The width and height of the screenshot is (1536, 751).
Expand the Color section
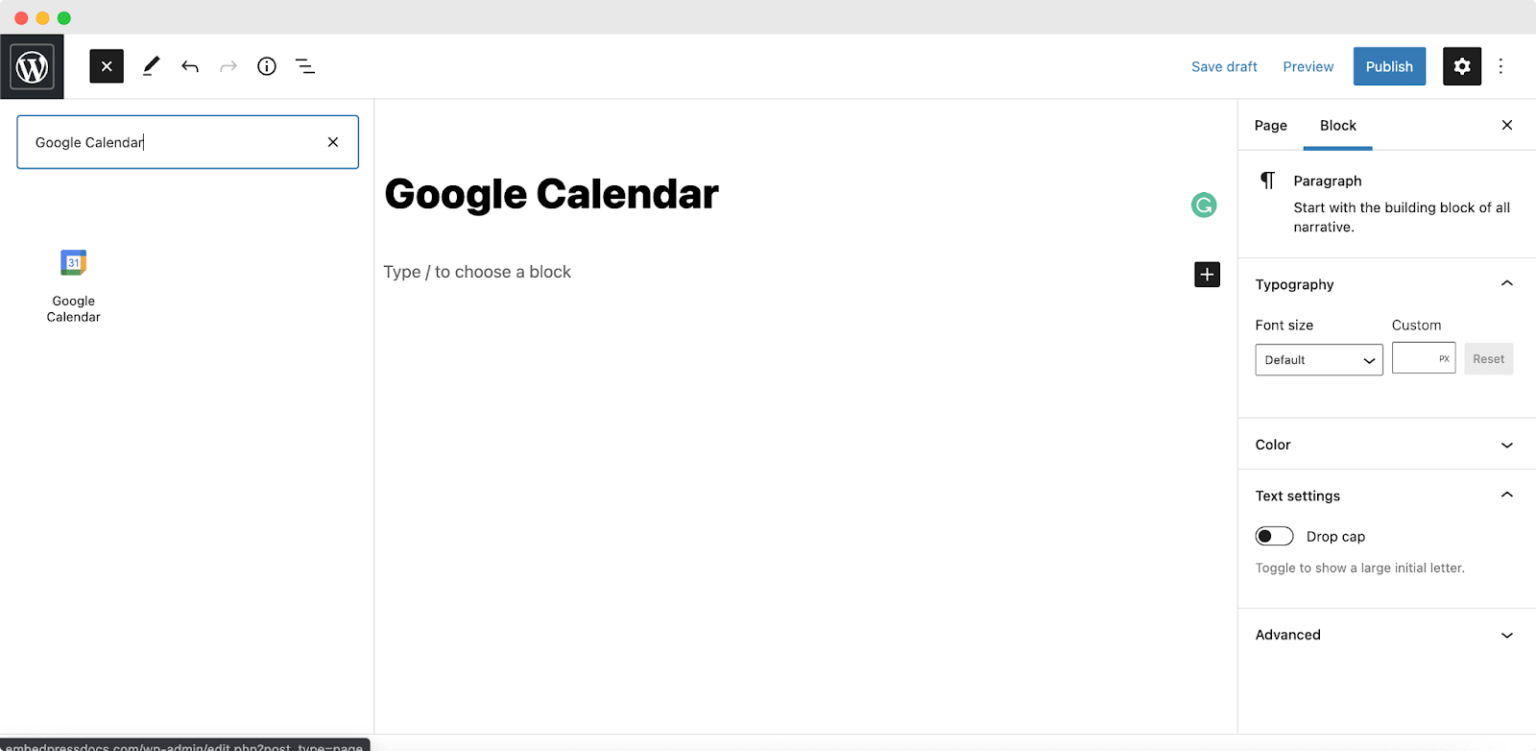click(x=1385, y=444)
